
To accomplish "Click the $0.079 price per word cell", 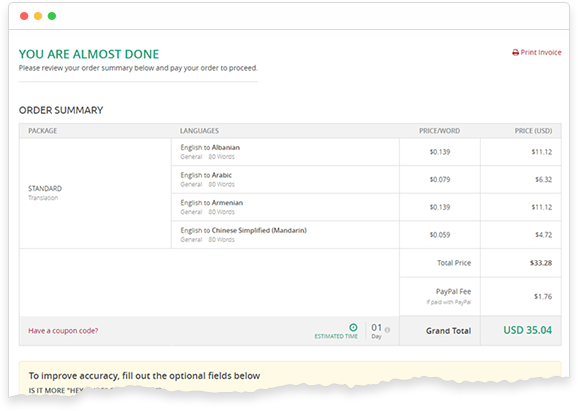I will 440,180.
